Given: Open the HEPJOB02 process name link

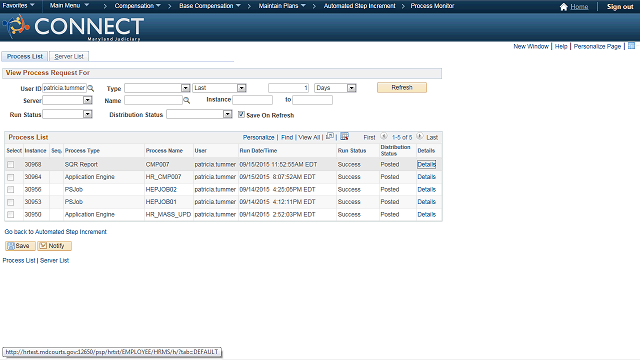Looking at the screenshot, I should [x=161, y=189].
